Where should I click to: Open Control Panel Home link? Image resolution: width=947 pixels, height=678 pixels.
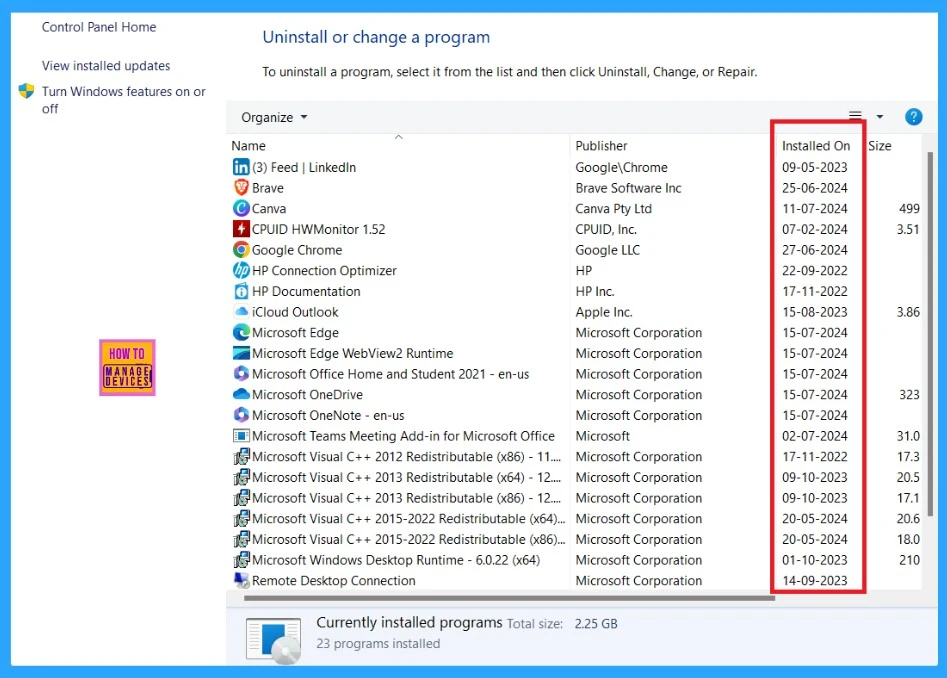pos(99,27)
